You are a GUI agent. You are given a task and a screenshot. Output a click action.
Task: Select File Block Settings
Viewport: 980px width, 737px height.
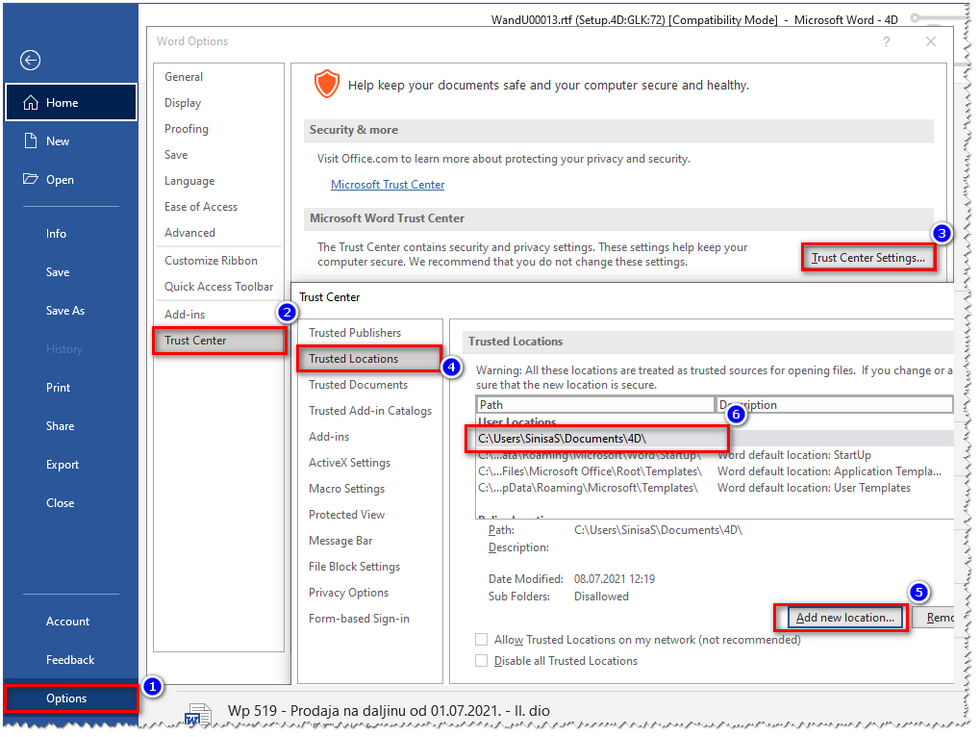tap(354, 567)
